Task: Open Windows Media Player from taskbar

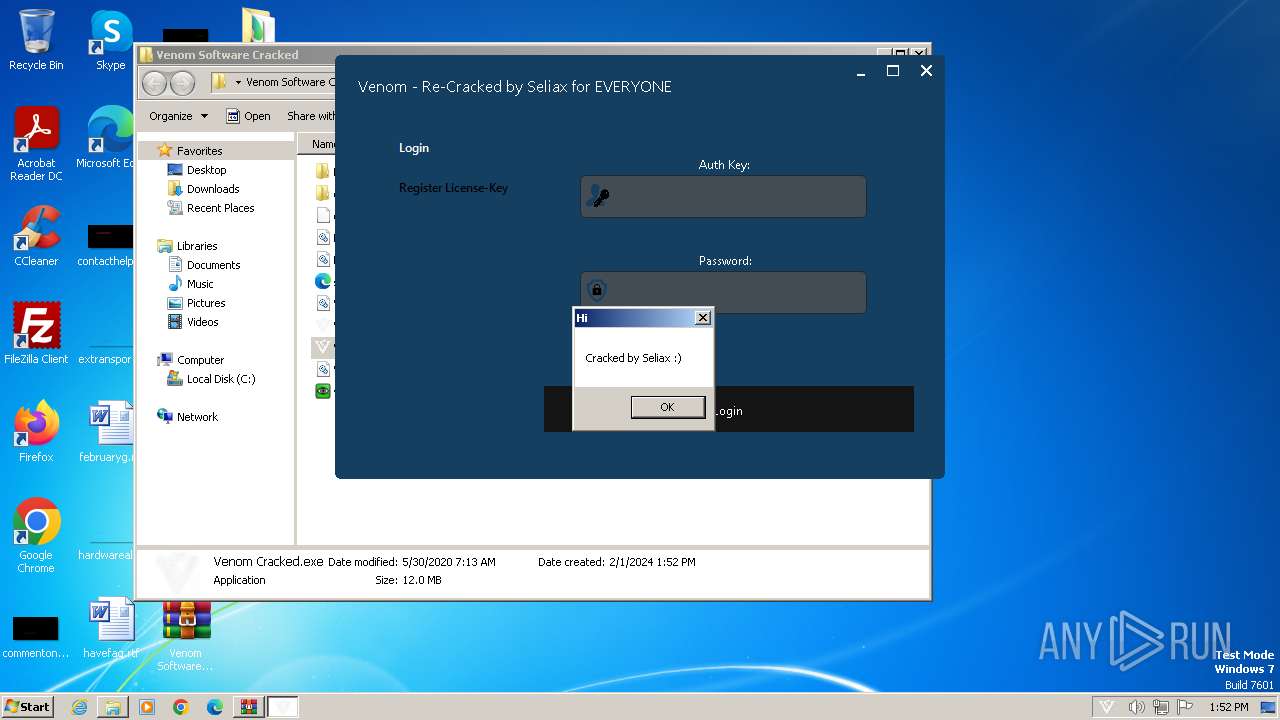Action: [x=147, y=707]
